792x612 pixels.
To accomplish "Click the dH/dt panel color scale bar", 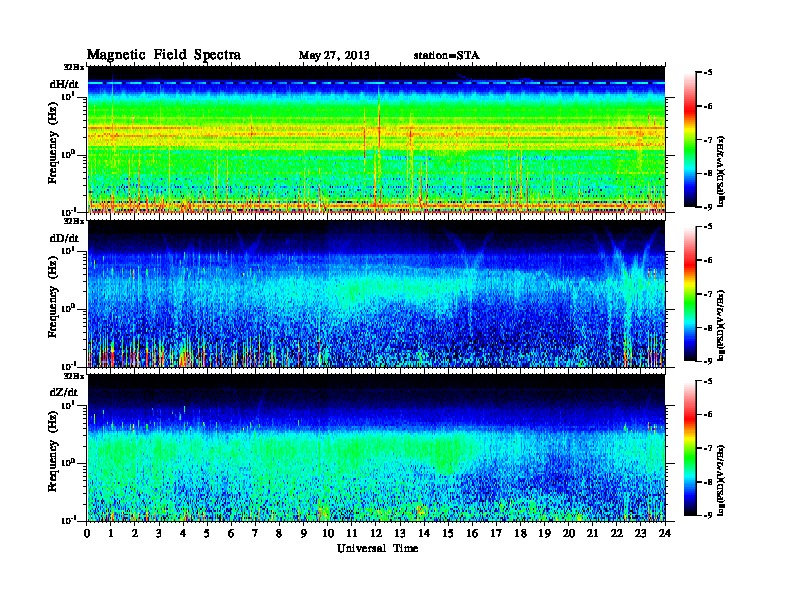I will point(690,140).
